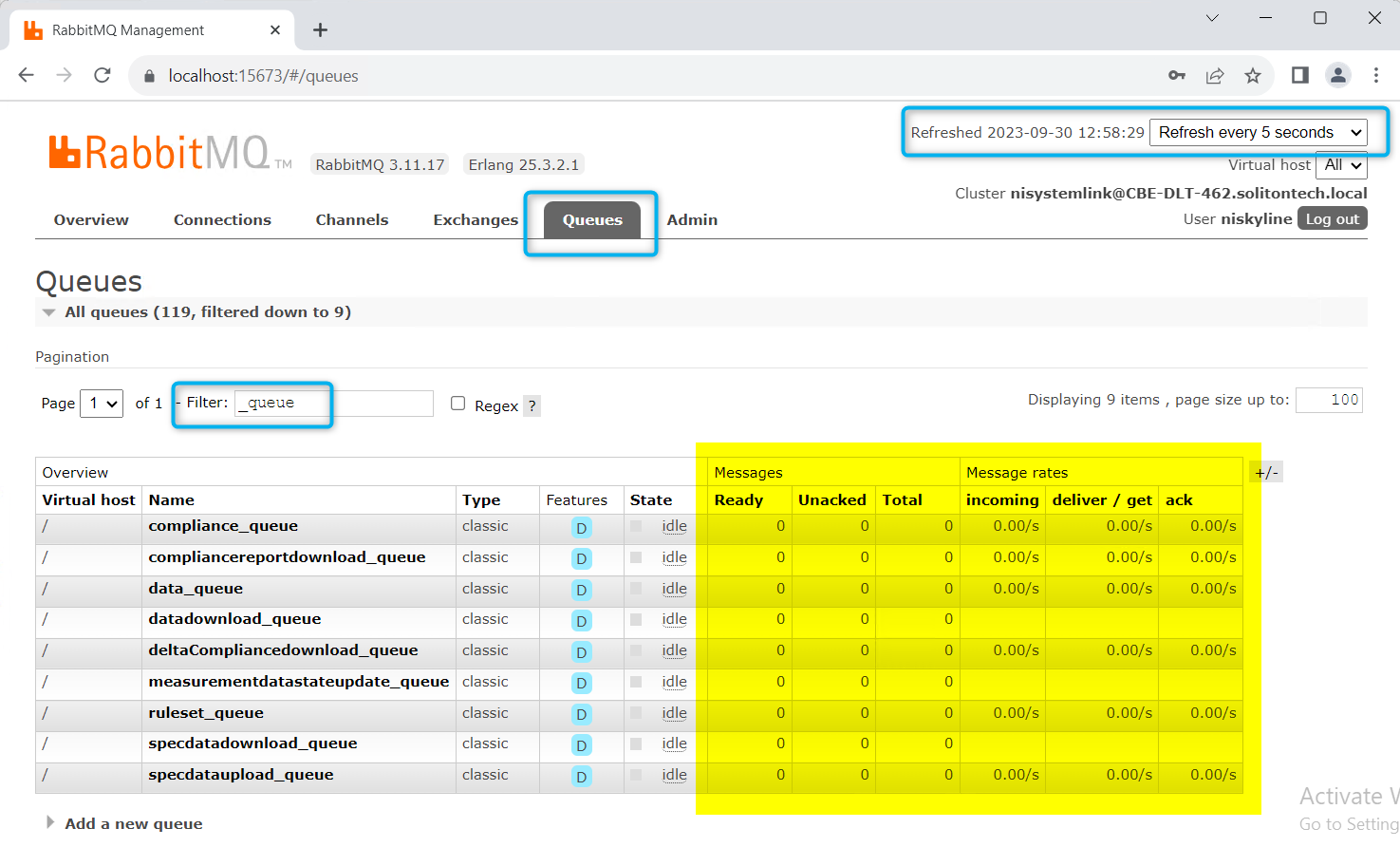Viewport: 1400px width, 847px height.
Task: Sort queues by Name column header
Action: pyautogui.click(x=171, y=500)
